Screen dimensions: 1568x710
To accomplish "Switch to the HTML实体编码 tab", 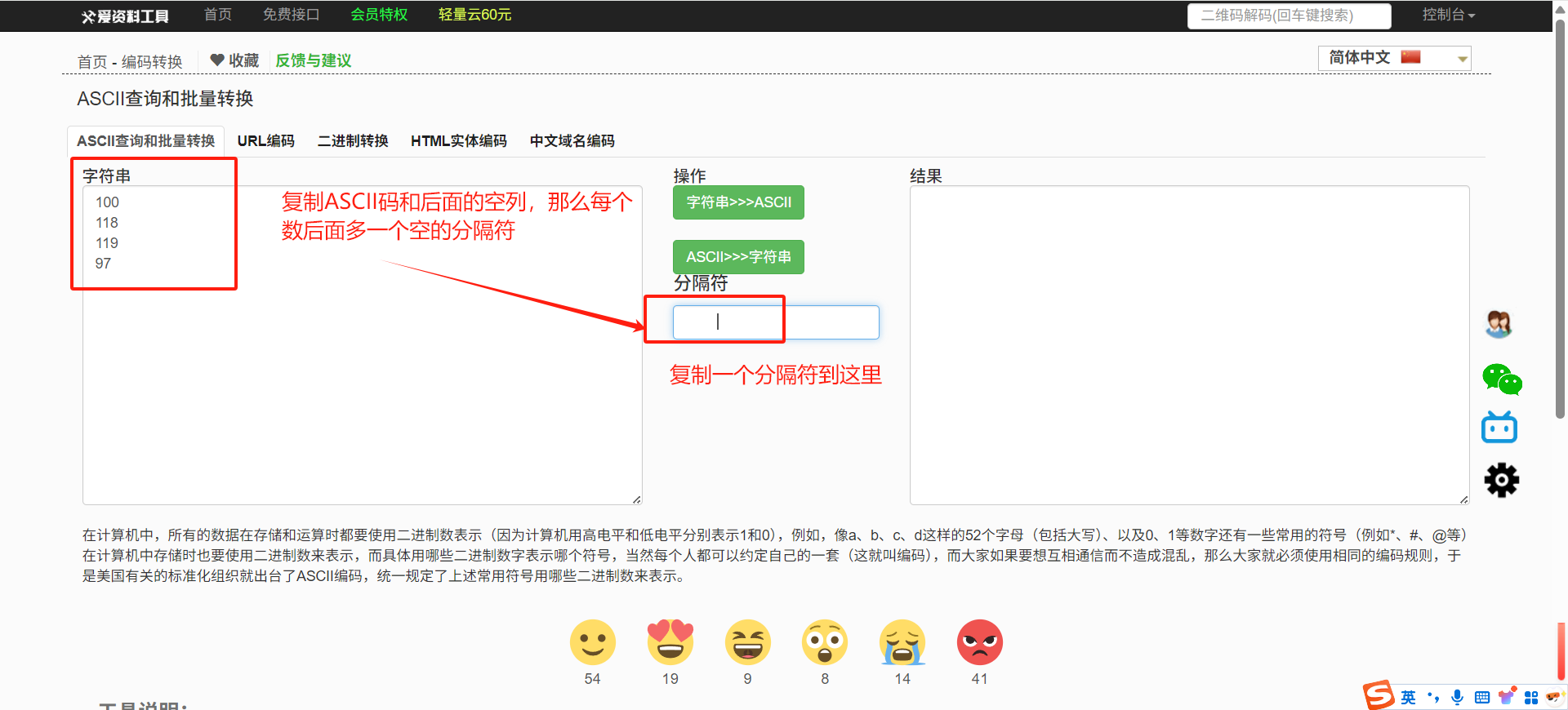I will coord(459,140).
